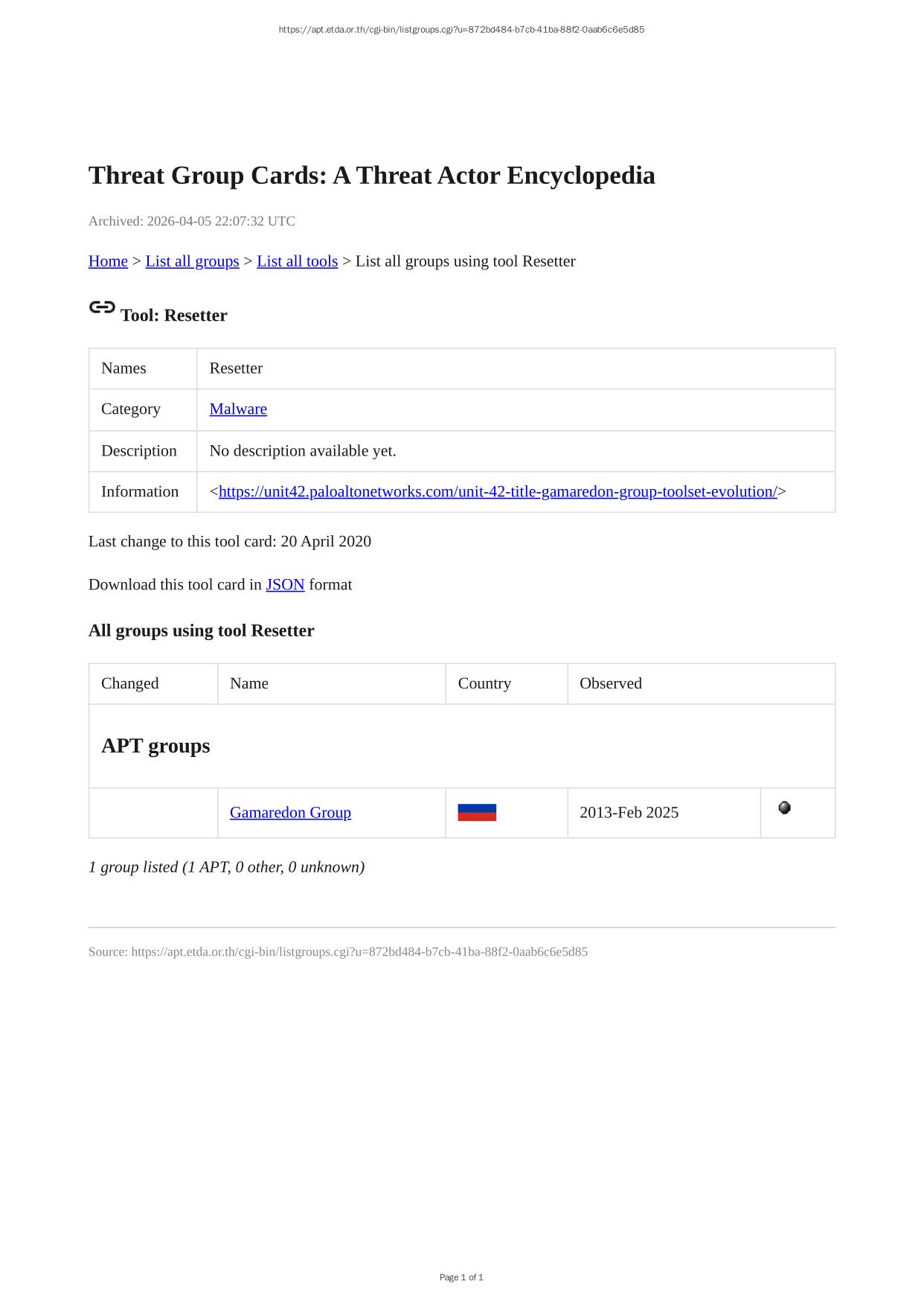This screenshot has height=1307, width=924.
Task: Click the Country column header
Action: click(484, 683)
